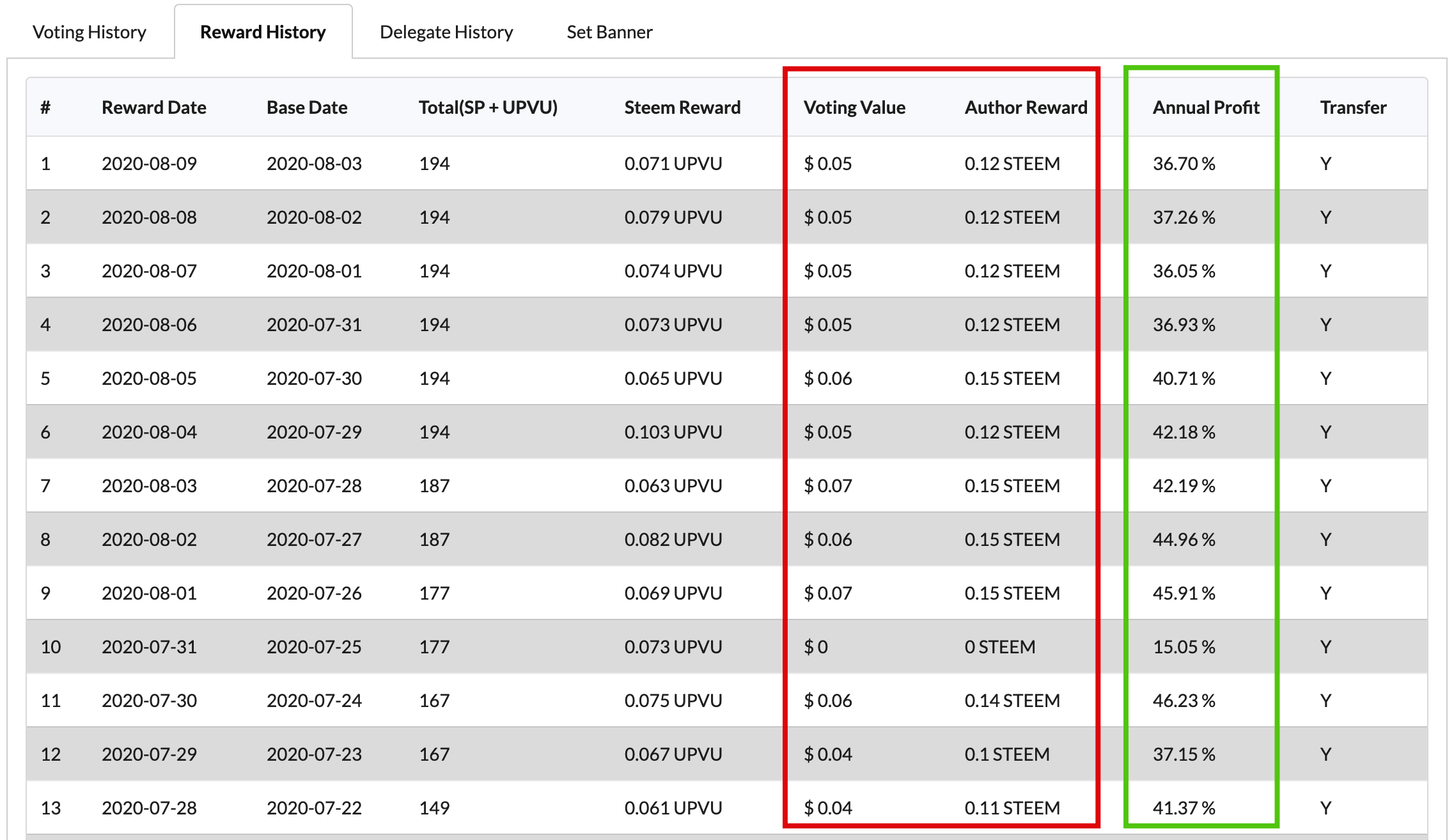Click the 40.71 % annual profit cell
The width and height of the screenshot is (1454, 840).
click(x=1184, y=378)
